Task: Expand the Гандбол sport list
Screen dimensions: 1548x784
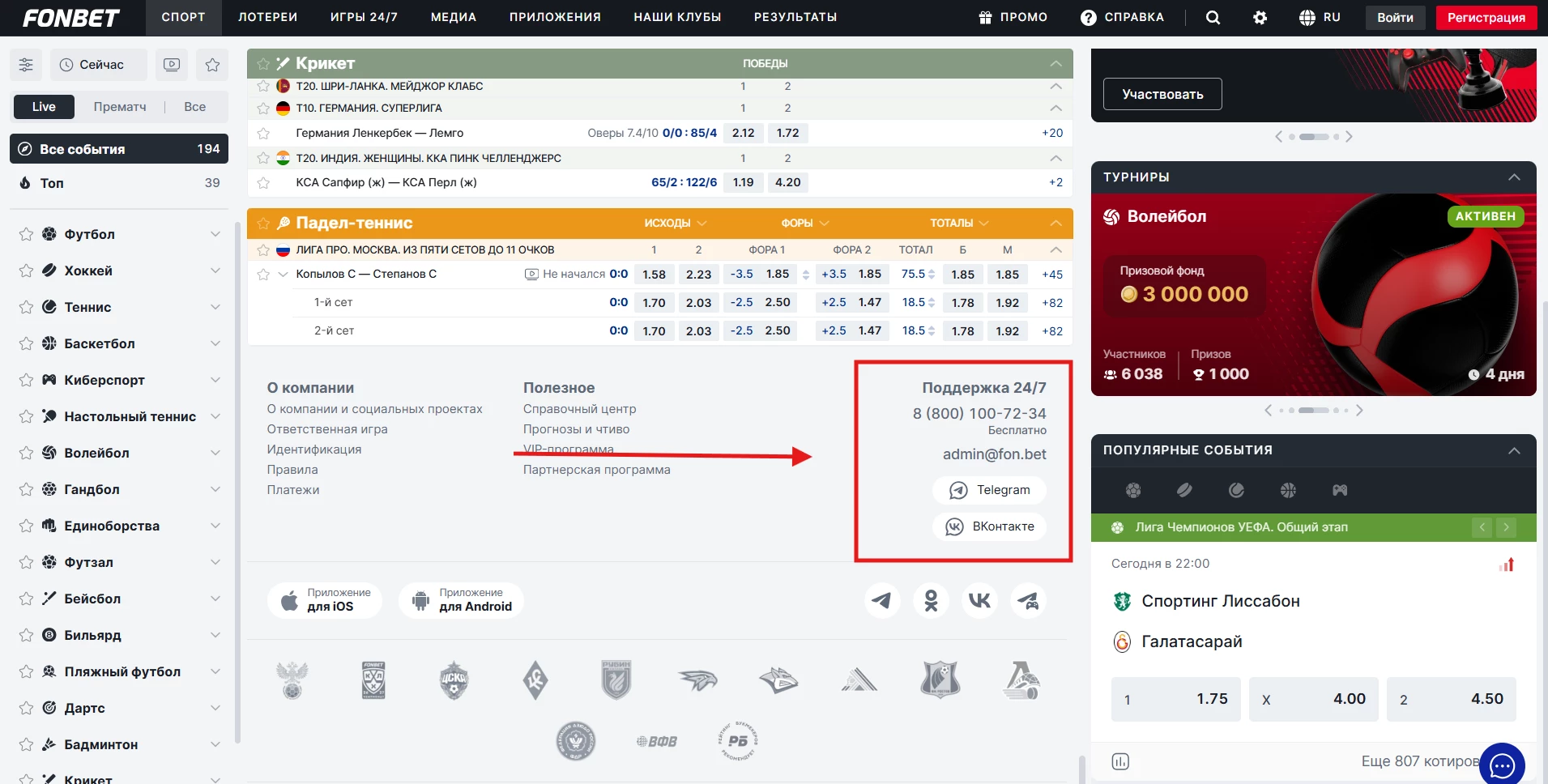Action: [215, 489]
